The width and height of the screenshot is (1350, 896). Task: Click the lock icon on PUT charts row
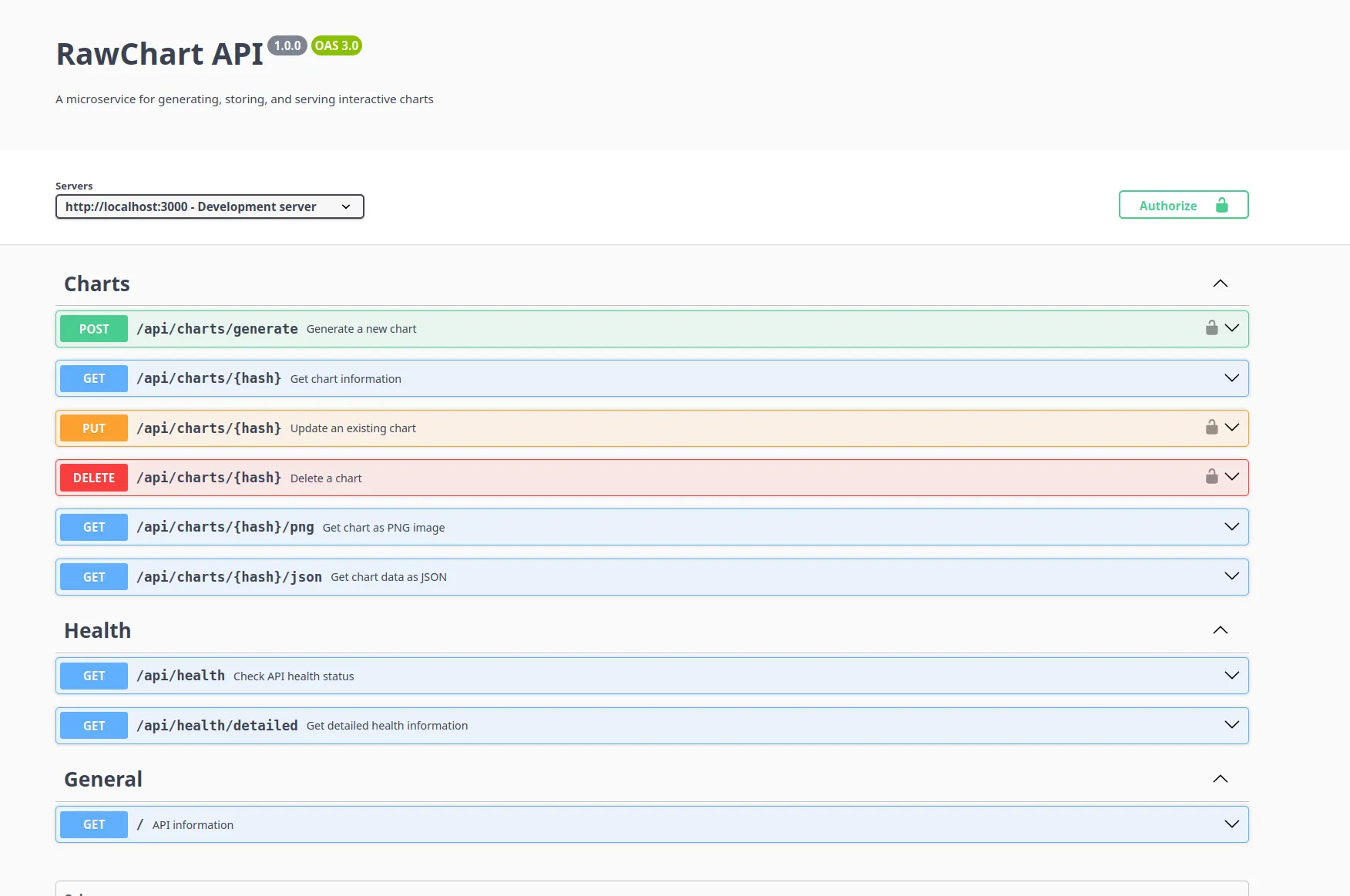(1211, 428)
